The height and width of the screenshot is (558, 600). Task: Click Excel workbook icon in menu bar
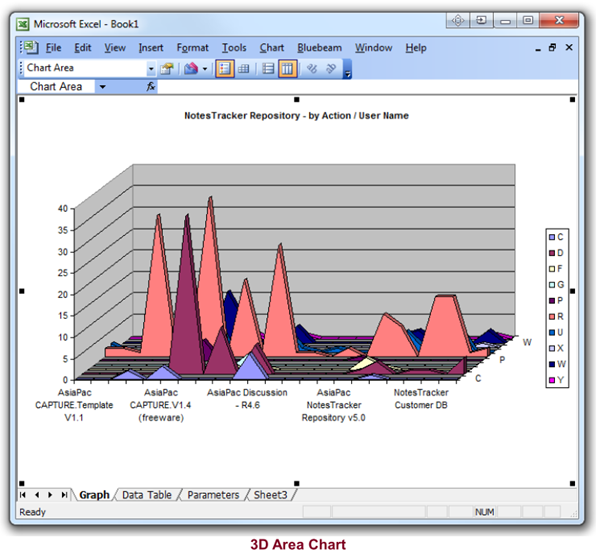click(x=30, y=47)
